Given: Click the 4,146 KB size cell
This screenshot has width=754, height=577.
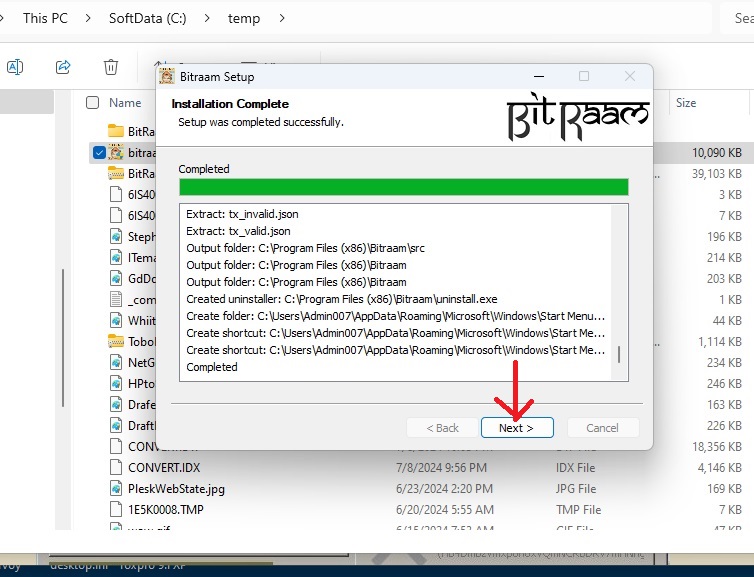Looking at the screenshot, I should (x=719, y=467).
